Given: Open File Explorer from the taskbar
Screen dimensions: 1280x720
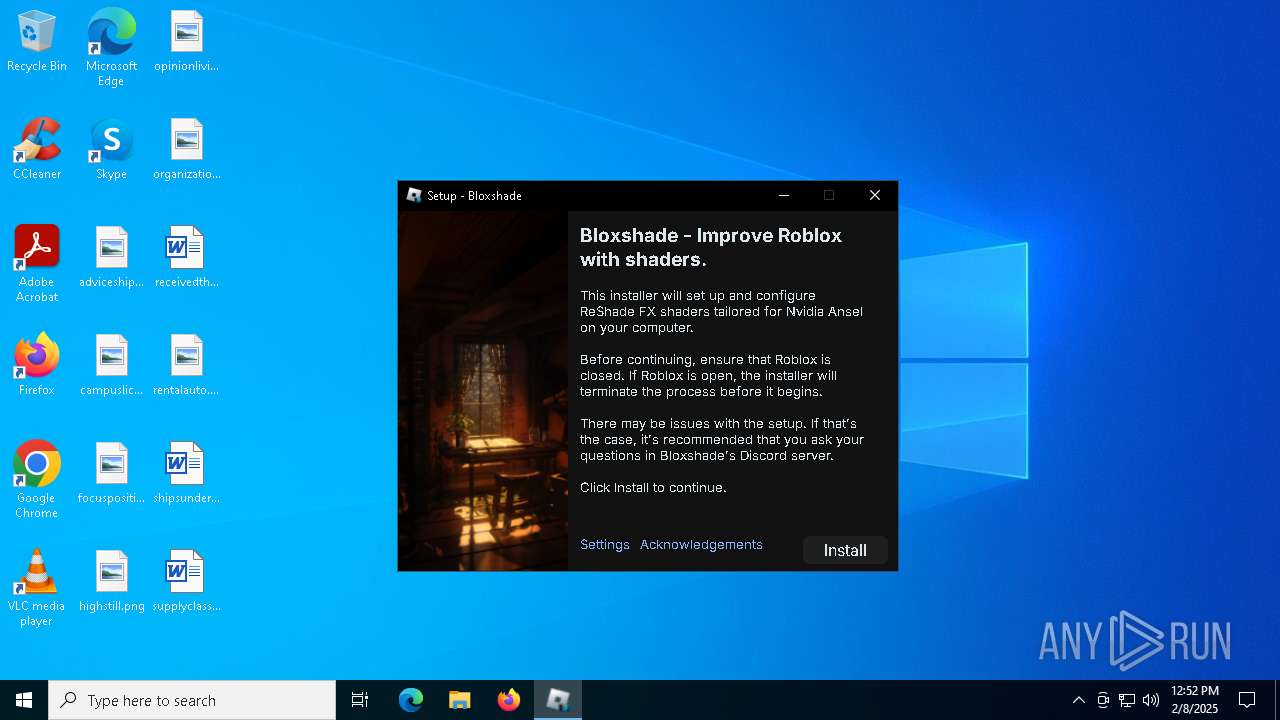Looking at the screenshot, I should click(459, 700).
